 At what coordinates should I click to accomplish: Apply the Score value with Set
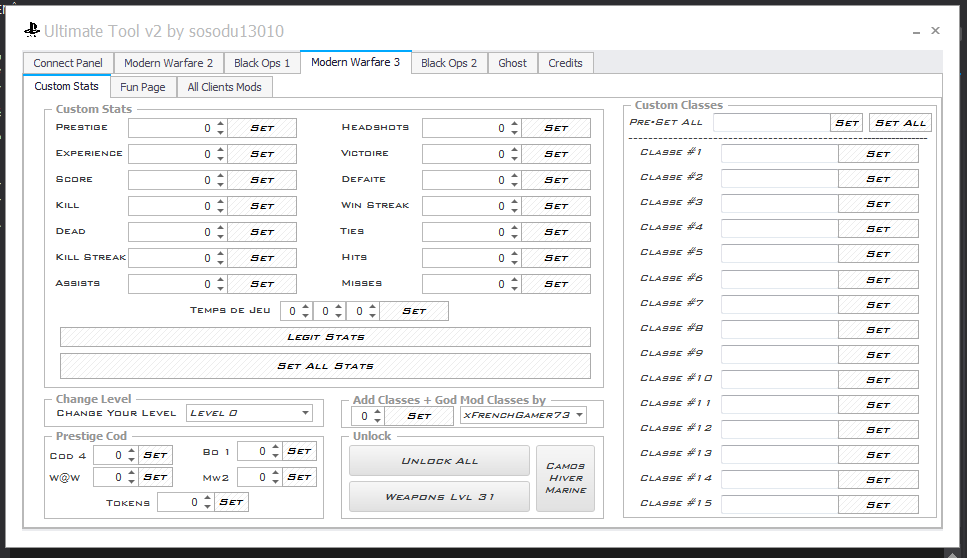(262, 180)
